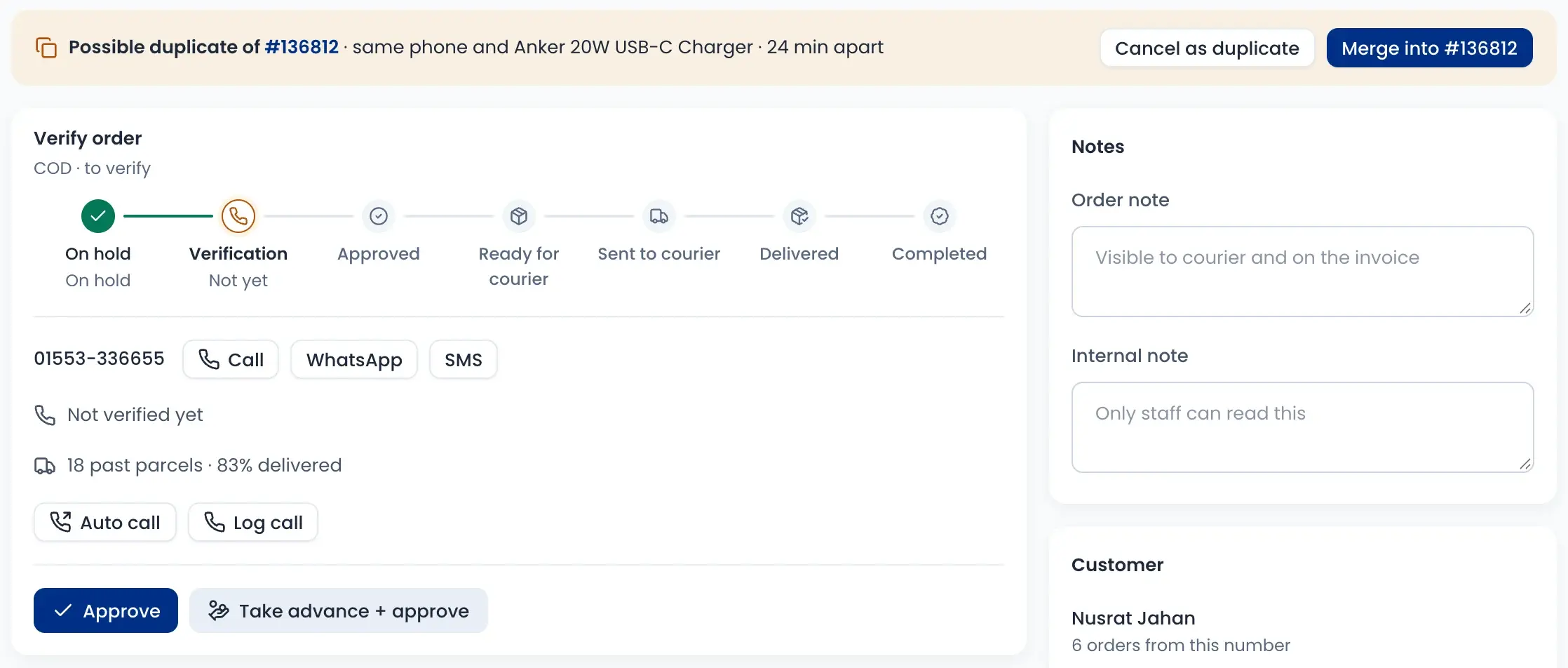Viewport: 1568px width, 668px height.
Task: Click customer name Nusrat Jahan
Action: (1133, 618)
